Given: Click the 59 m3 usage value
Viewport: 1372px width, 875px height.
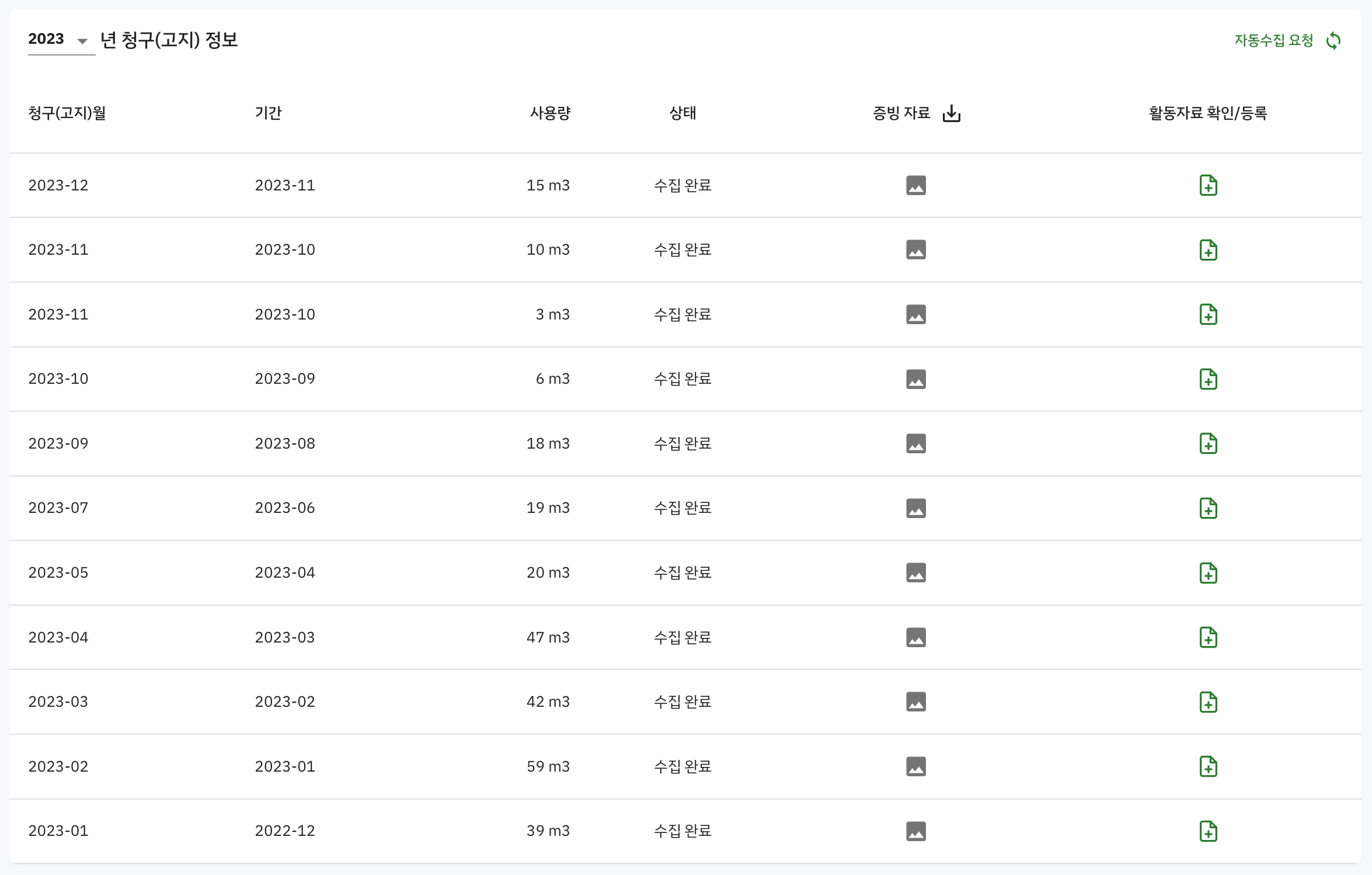Looking at the screenshot, I should pyautogui.click(x=548, y=766).
